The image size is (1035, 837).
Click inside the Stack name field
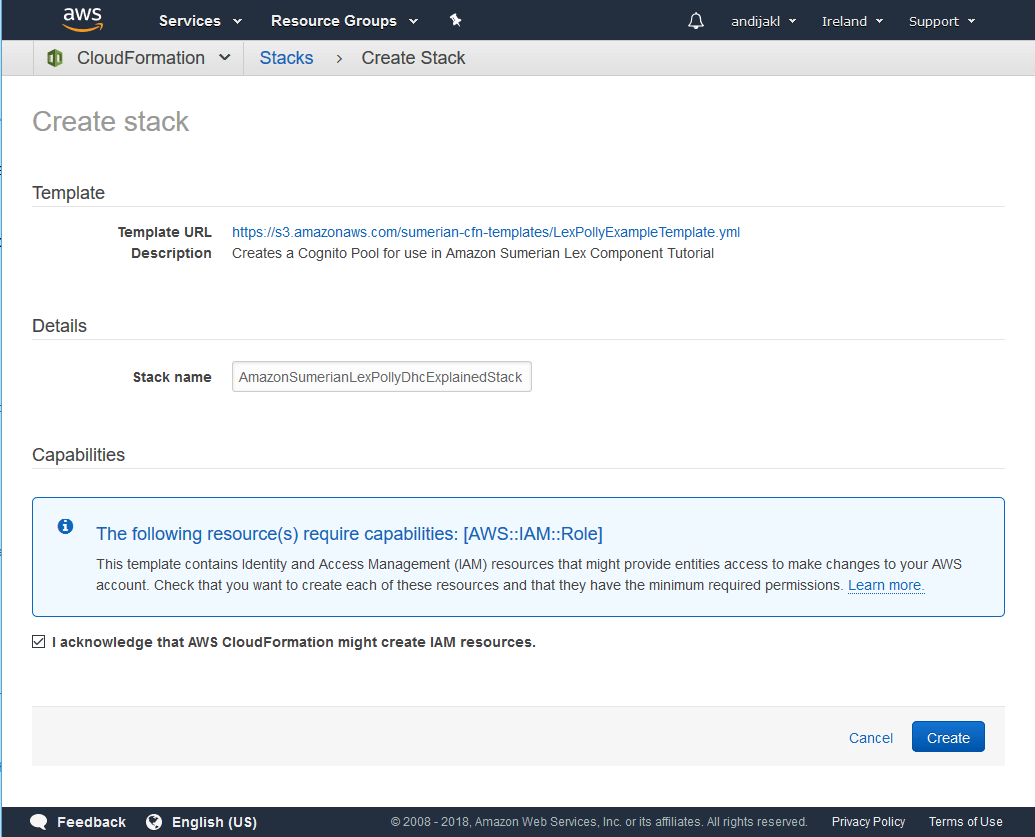382,377
